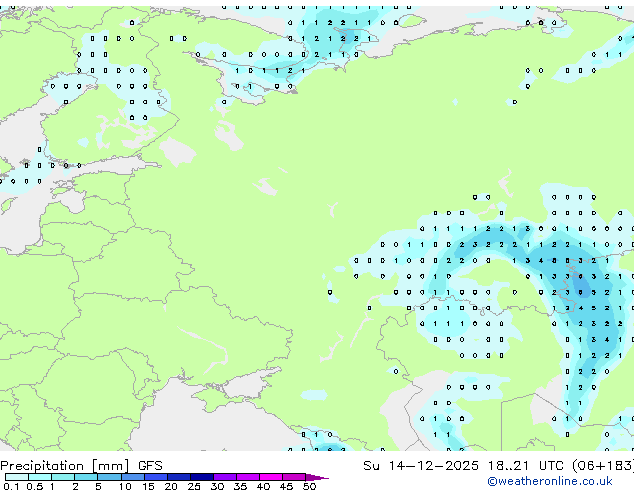Click the legend label '0.5'
The image size is (634, 490).
tap(34, 486)
